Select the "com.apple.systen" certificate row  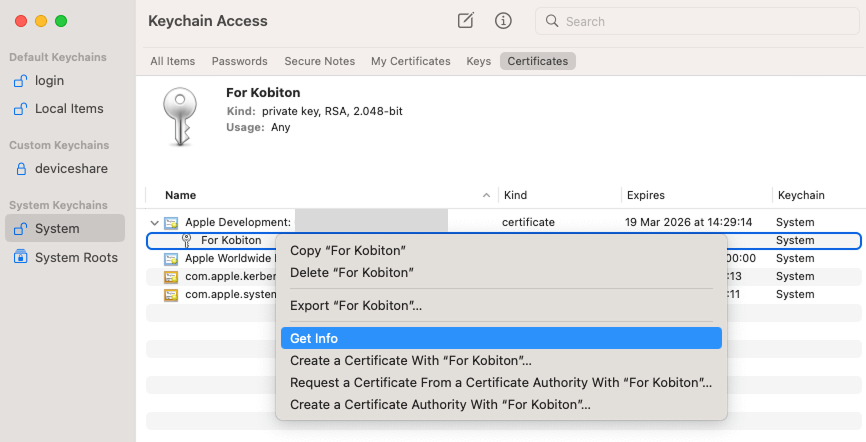pyautogui.click(x=504, y=294)
